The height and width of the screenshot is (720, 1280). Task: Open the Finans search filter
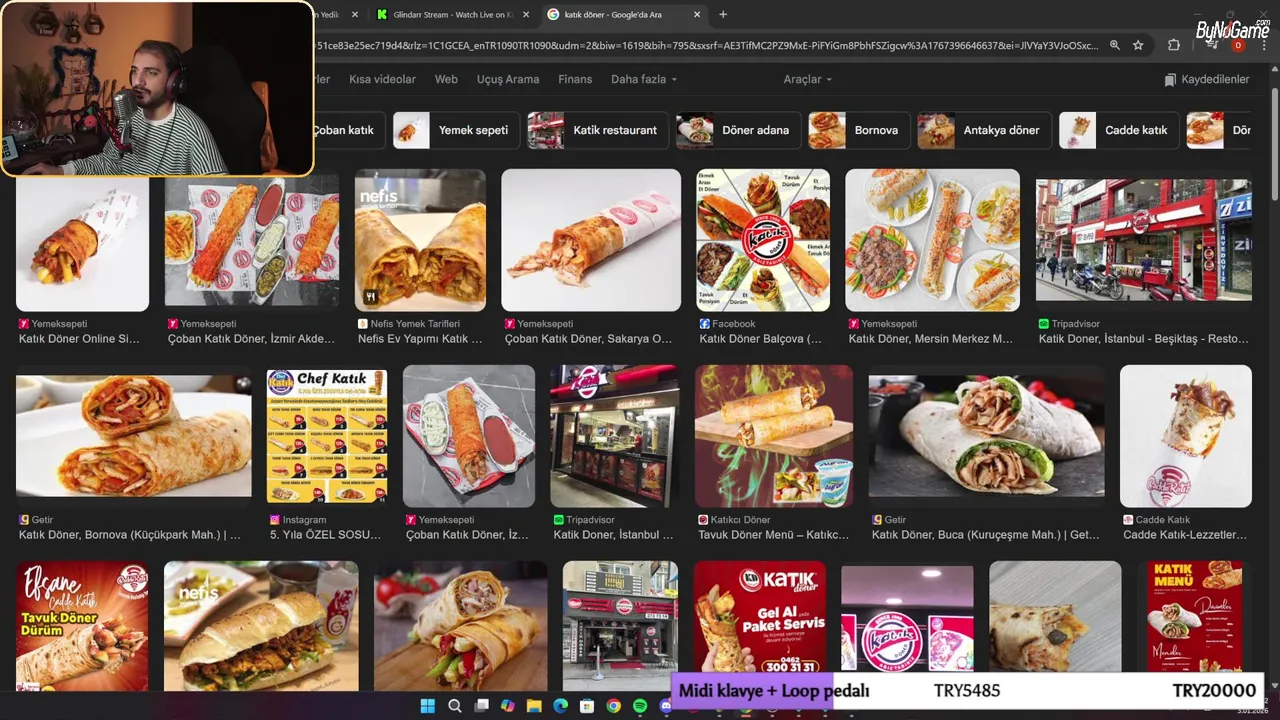[x=575, y=79]
